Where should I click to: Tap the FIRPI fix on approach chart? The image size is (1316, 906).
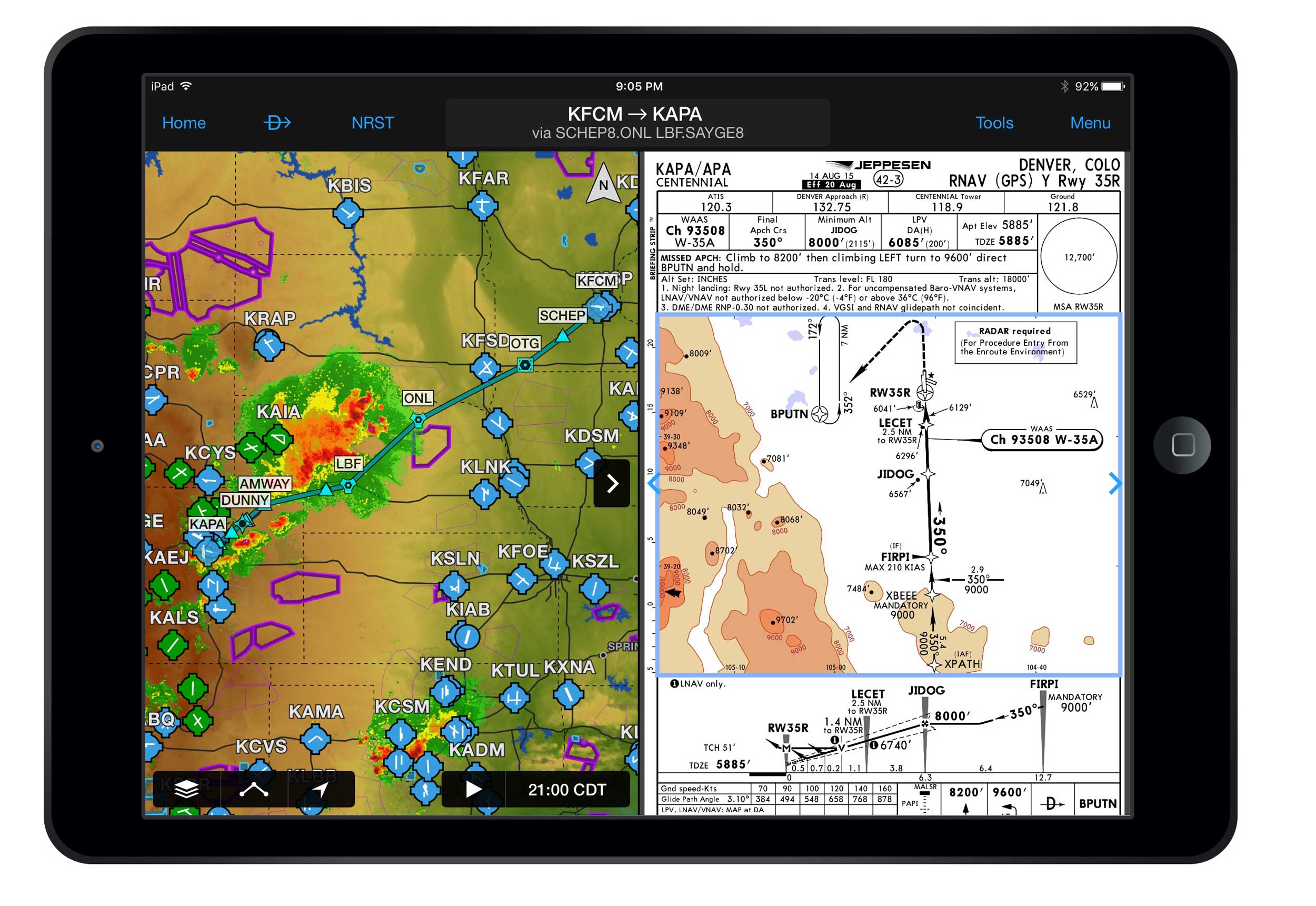931,557
